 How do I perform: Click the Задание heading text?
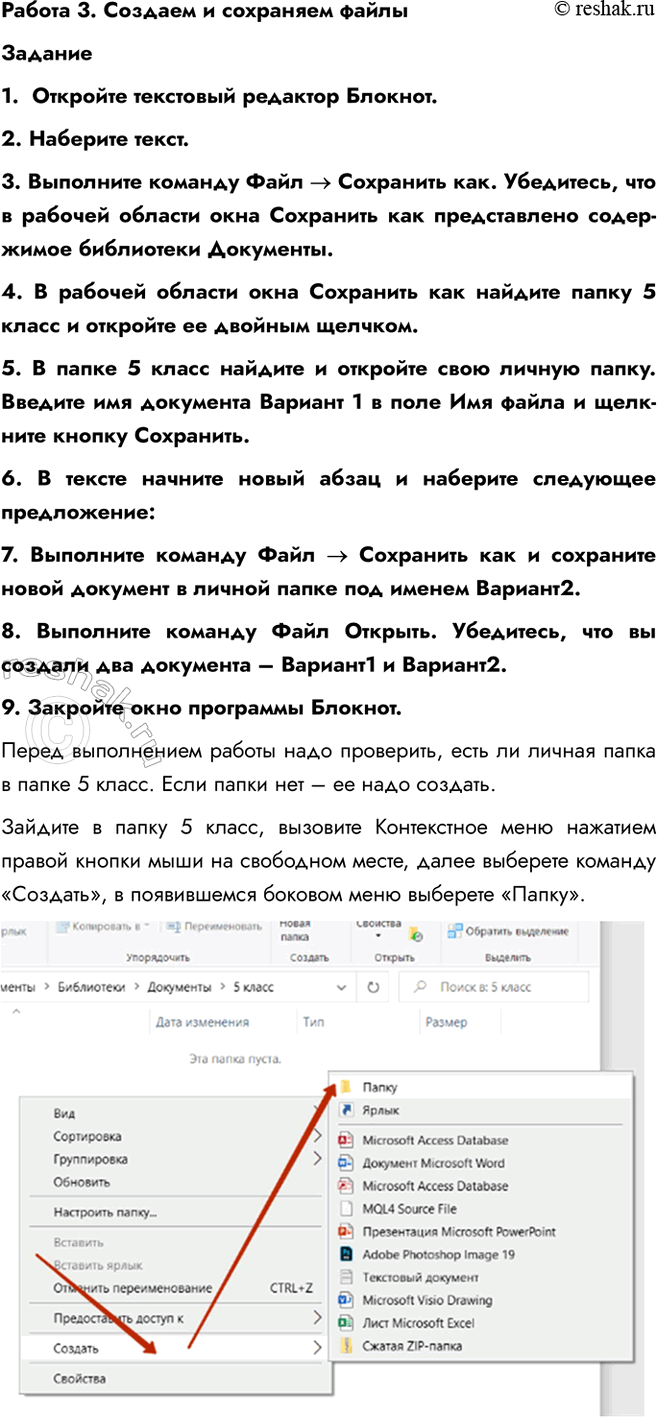click(x=47, y=54)
